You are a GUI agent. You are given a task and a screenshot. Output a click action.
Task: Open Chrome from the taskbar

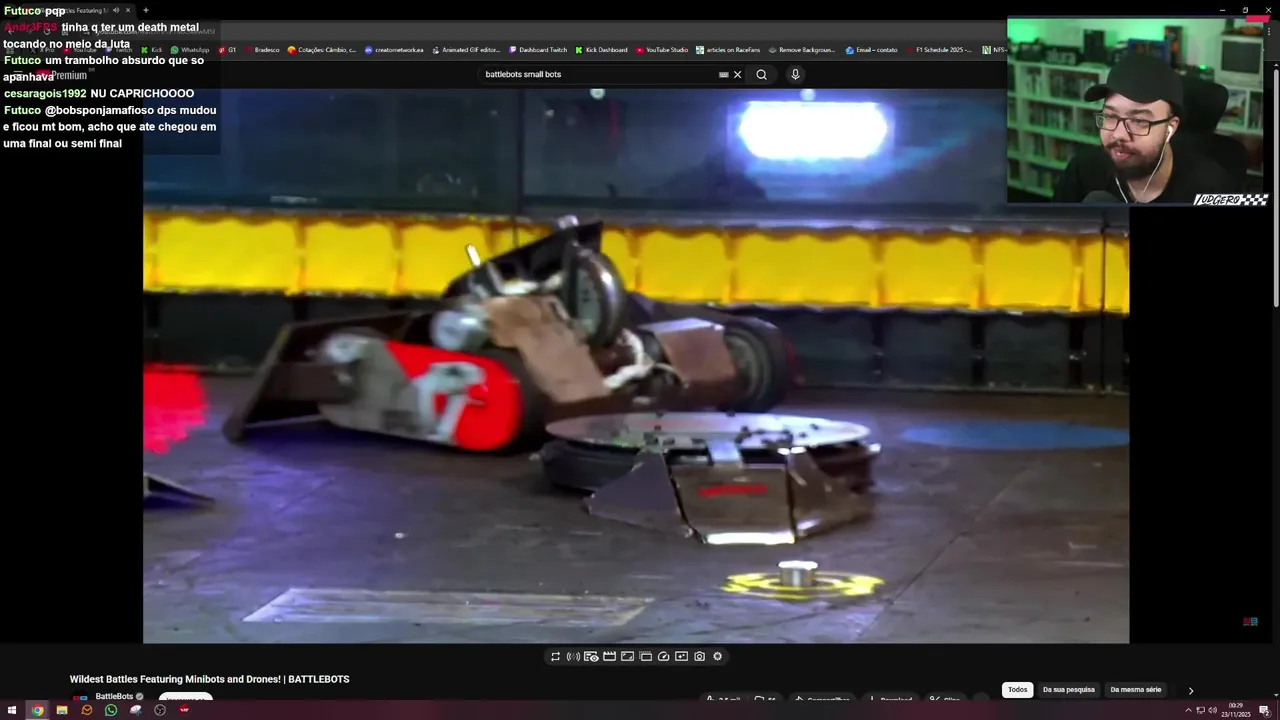pos(37,710)
